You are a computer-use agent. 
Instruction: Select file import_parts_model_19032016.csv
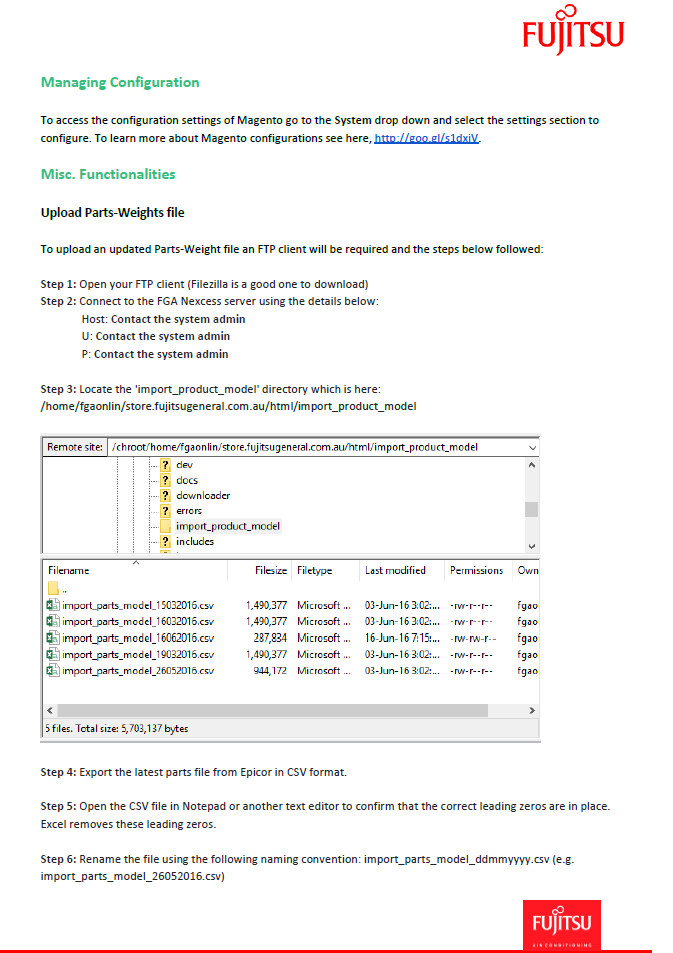coord(138,655)
